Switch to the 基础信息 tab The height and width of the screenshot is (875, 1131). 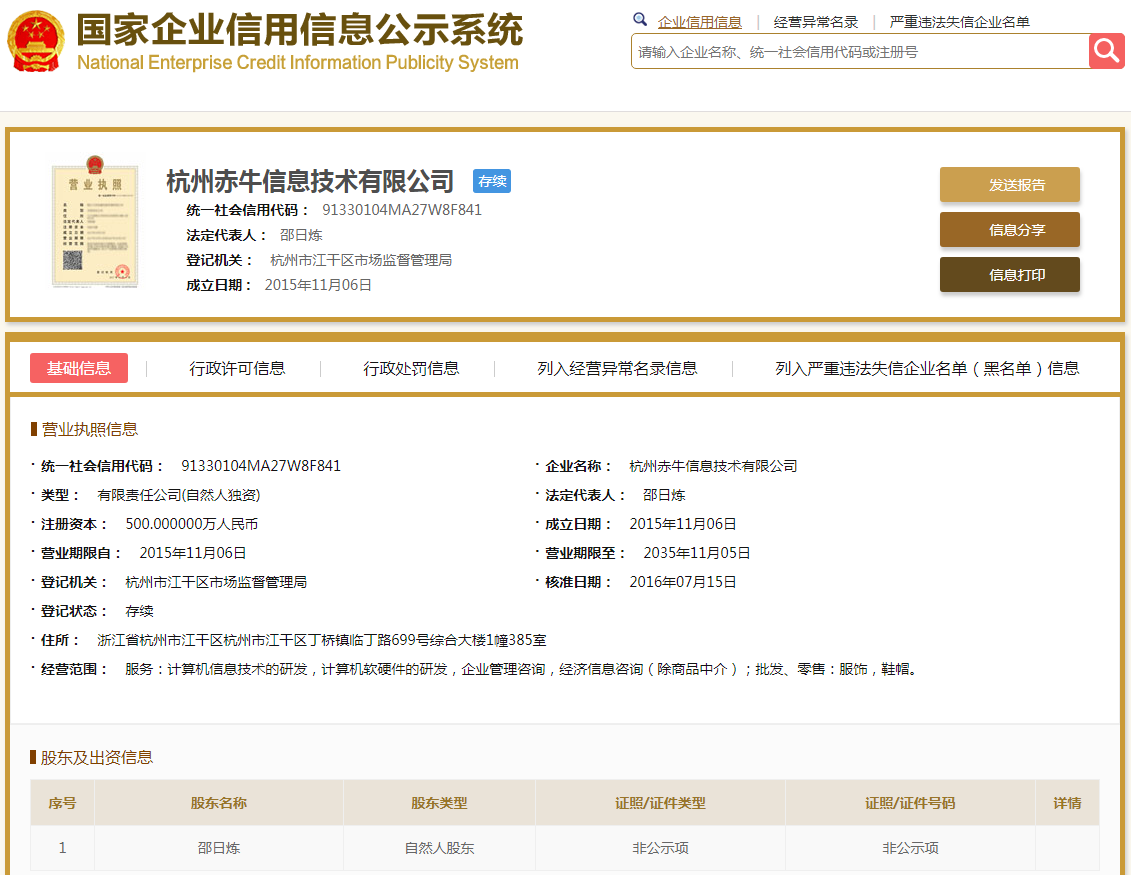(x=79, y=368)
